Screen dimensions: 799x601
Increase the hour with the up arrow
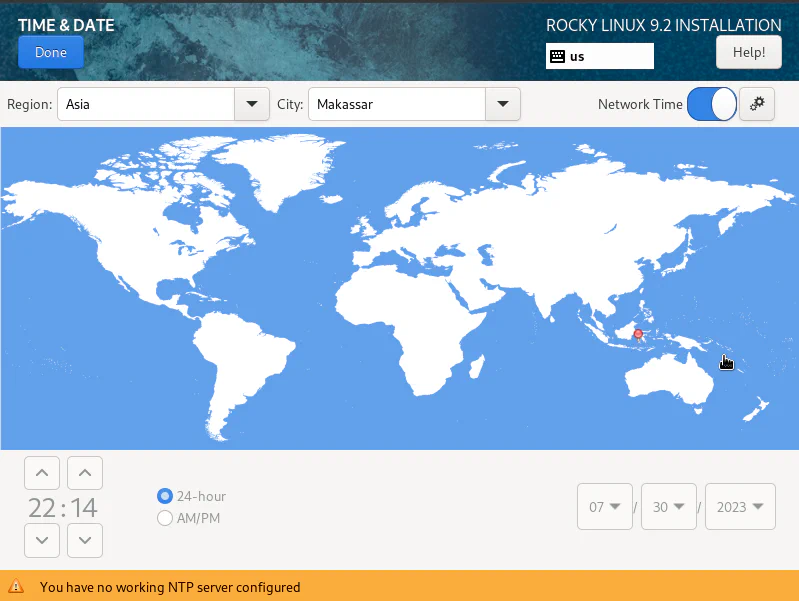[x=42, y=473]
